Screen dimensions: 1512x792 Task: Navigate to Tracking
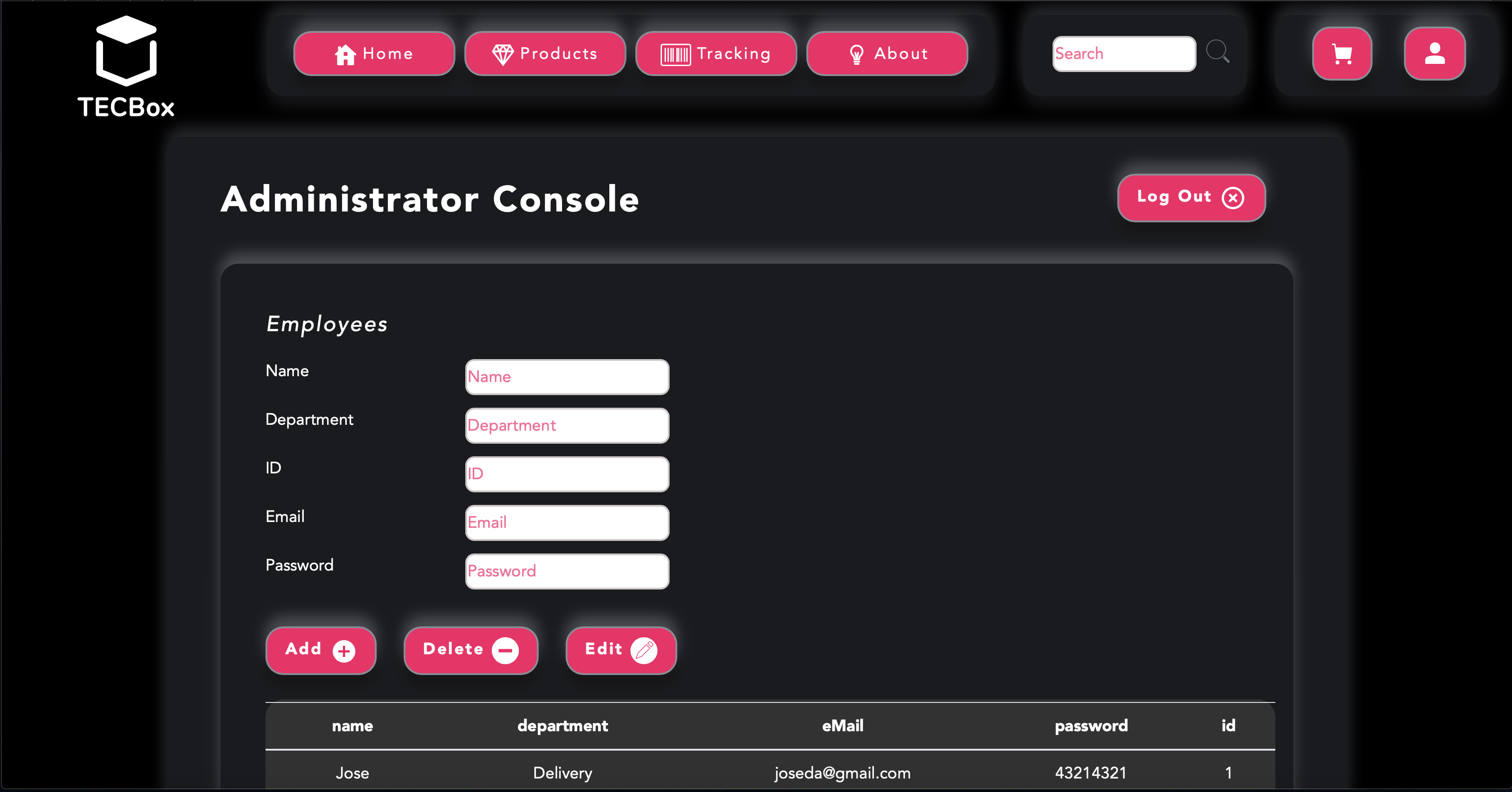[715, 54]
